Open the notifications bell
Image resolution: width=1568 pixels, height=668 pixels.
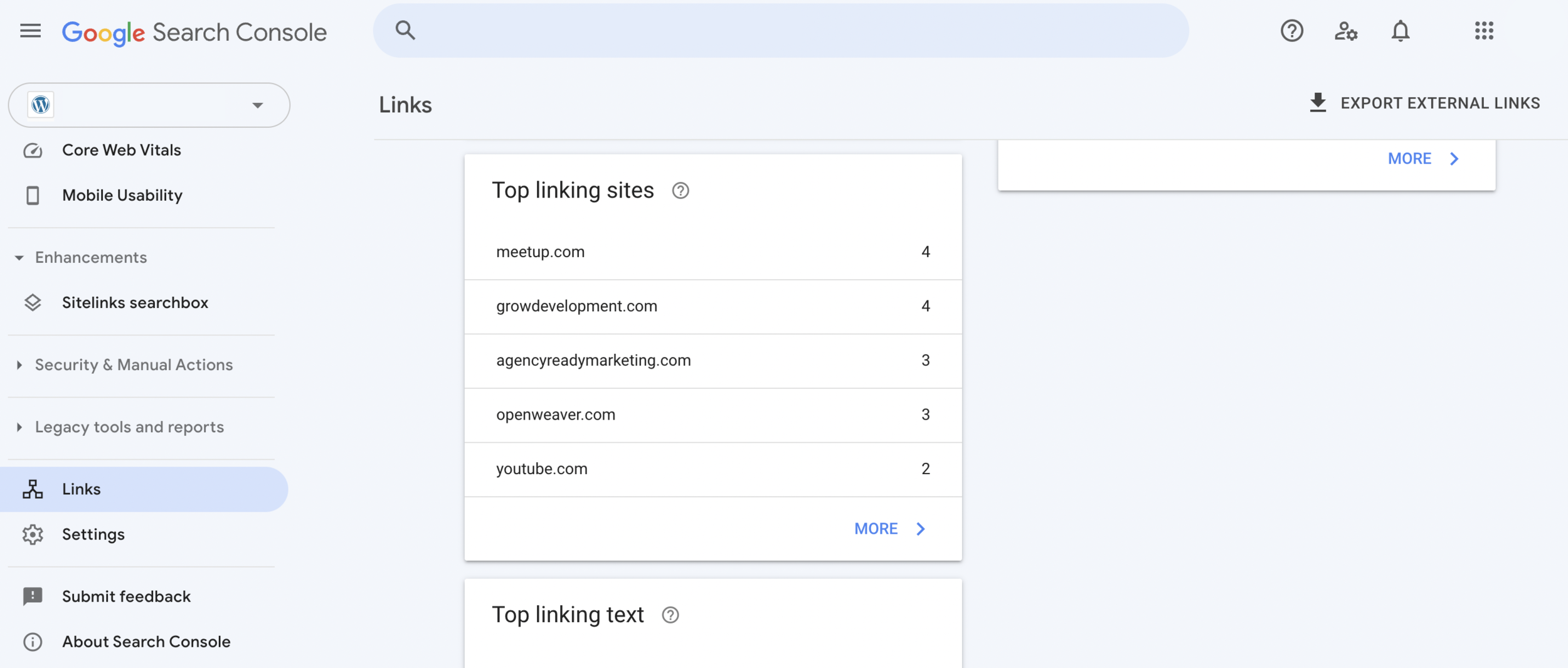(x=1400, y=31)
